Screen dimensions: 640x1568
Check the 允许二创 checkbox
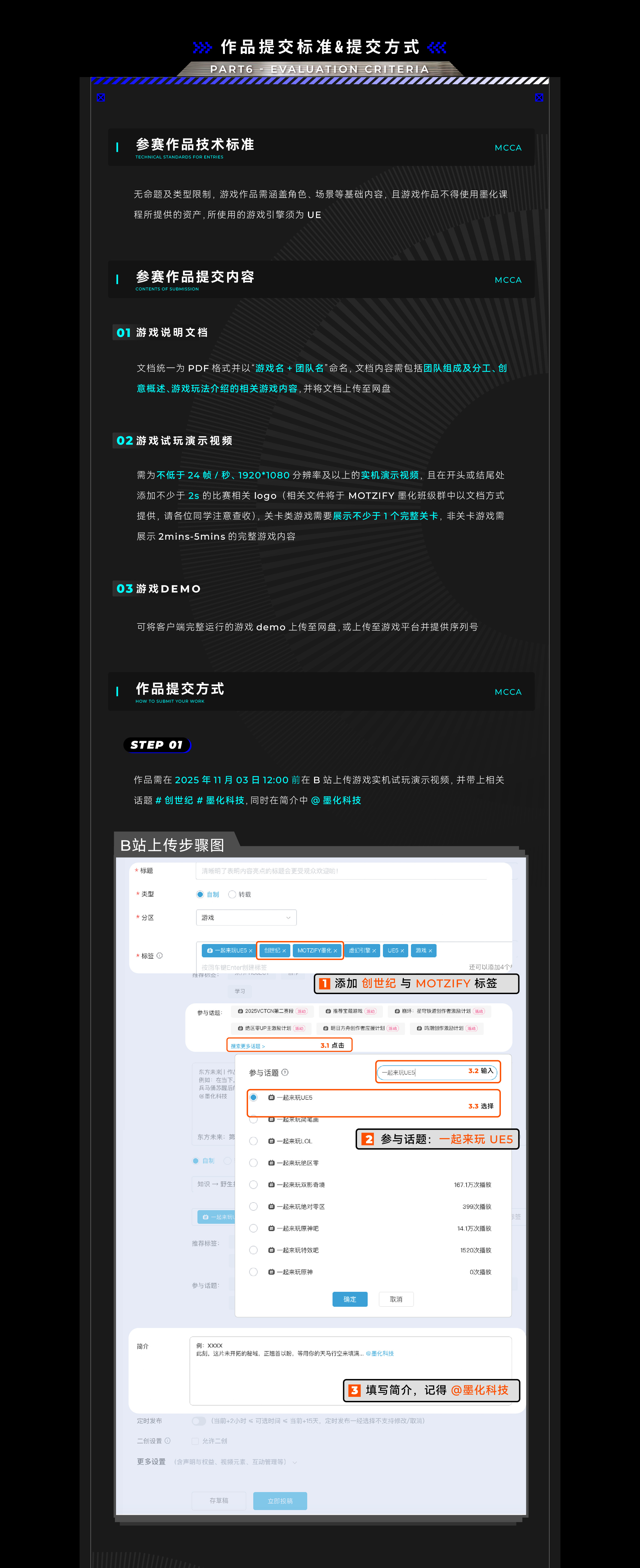[196, 1441]
